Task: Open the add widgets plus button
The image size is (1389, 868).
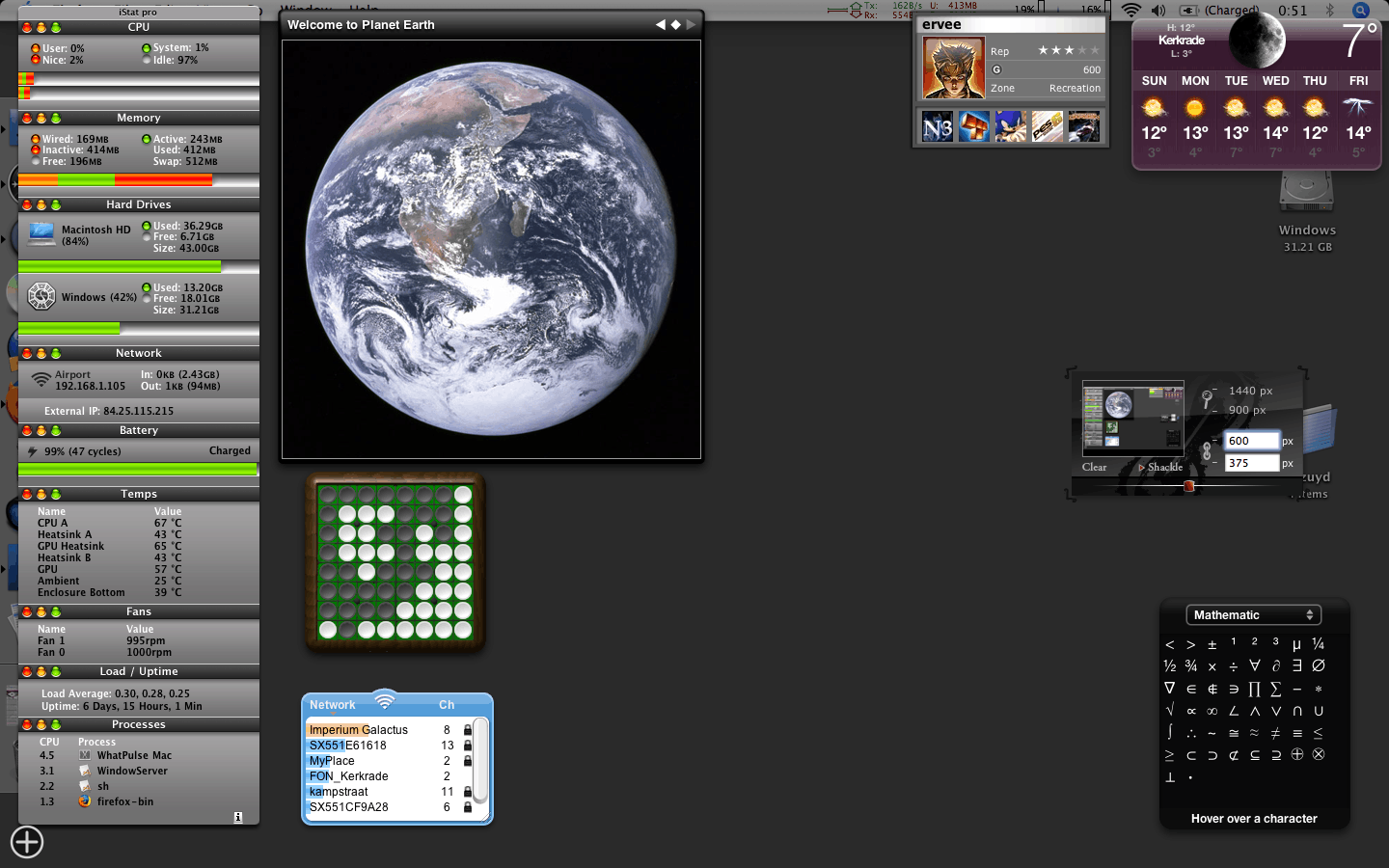Action: pos(27,842)
